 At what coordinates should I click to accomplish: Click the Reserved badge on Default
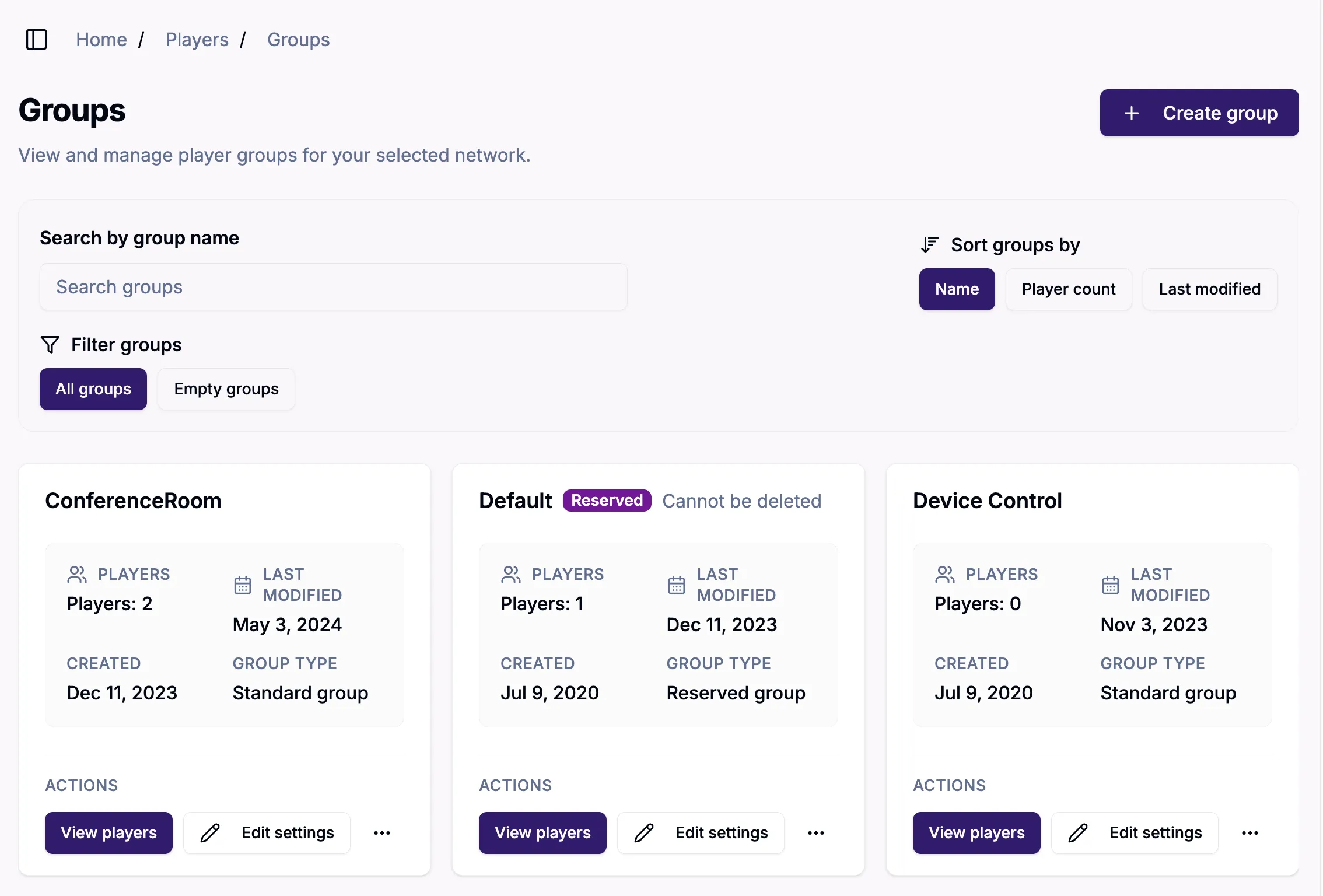(607, 501)
